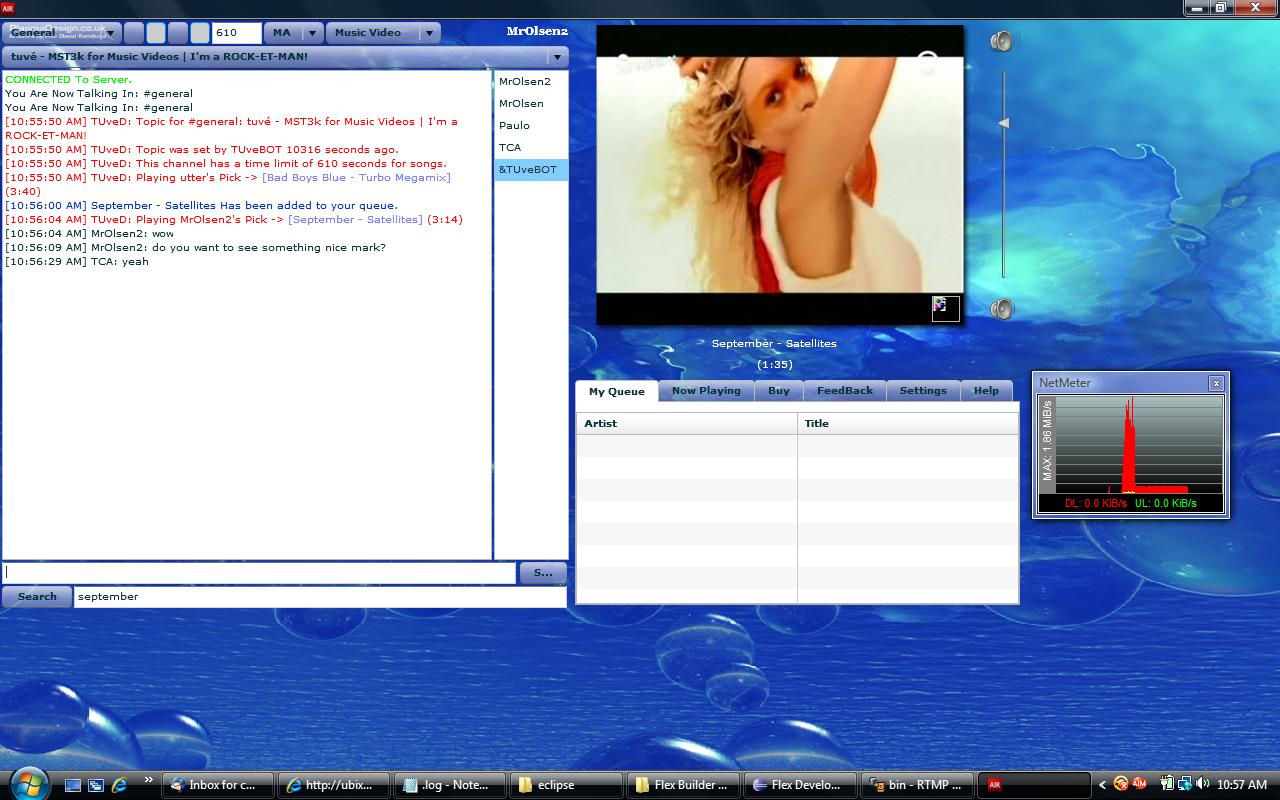Open the General channel dropdown

[62, 33]
